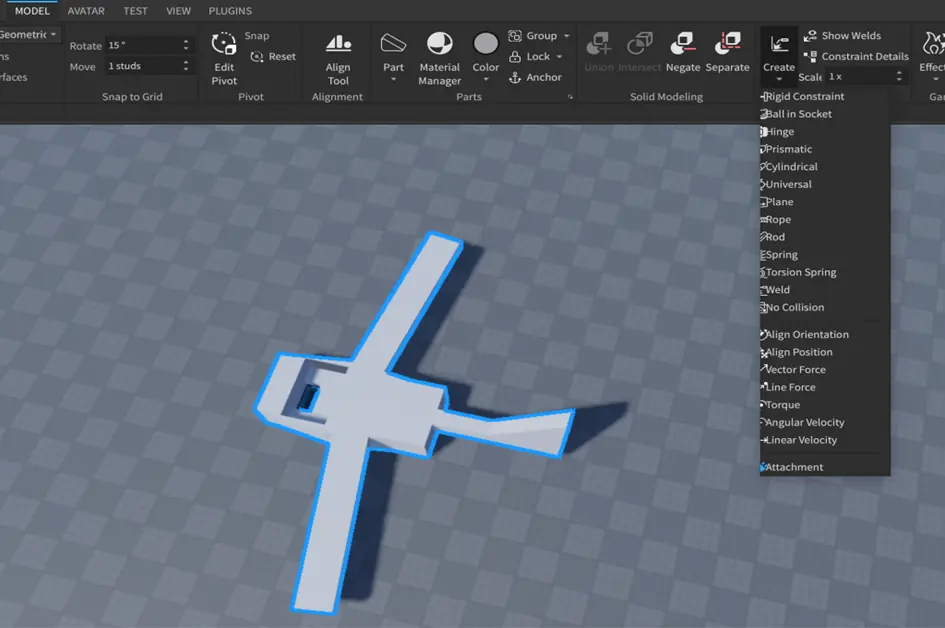Click the Move increment field showing 1 studs
Screen dimensions: 945x628
[x=149, y=66]
